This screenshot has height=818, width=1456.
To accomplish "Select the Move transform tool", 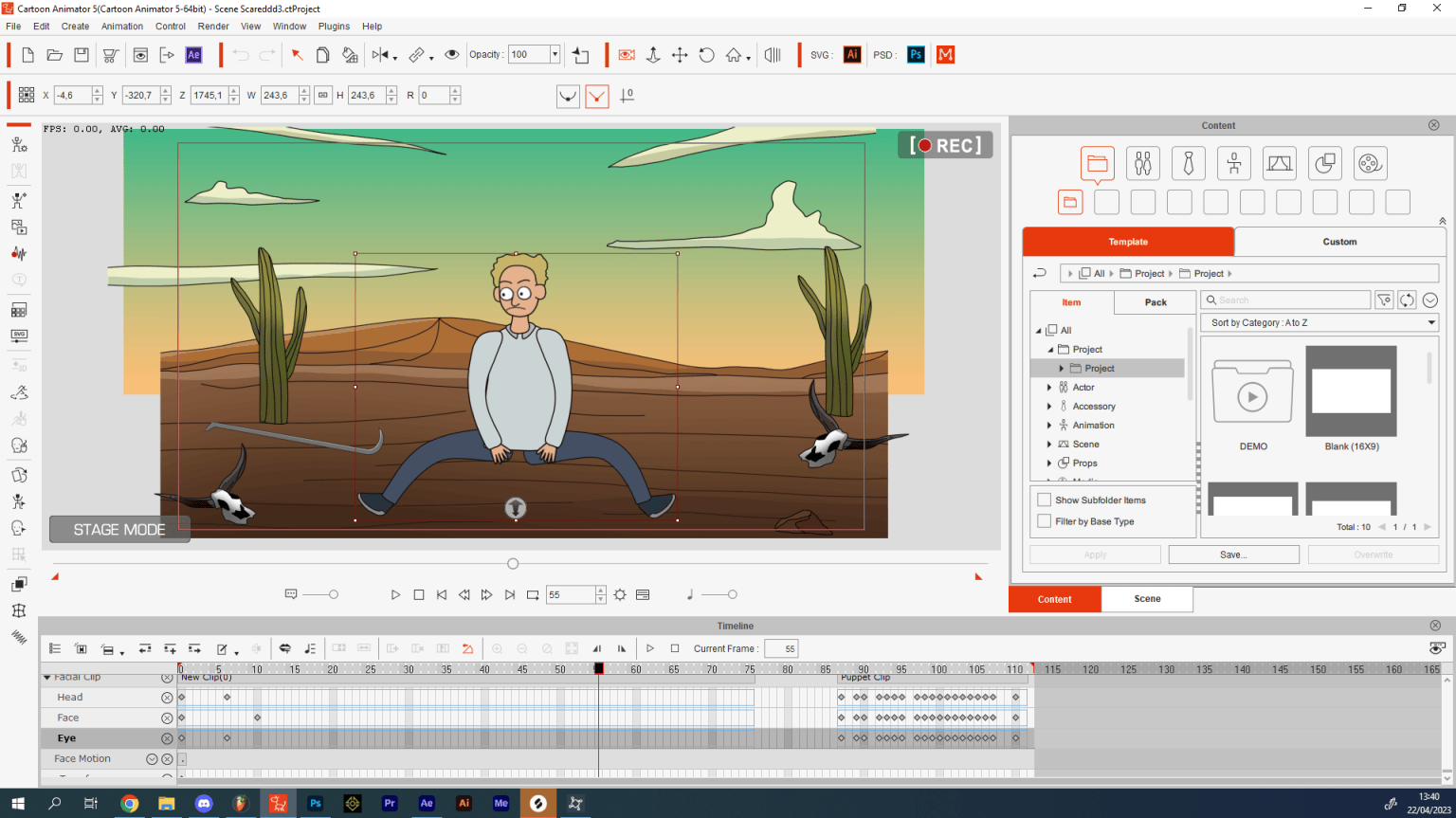I will point(680,55).
